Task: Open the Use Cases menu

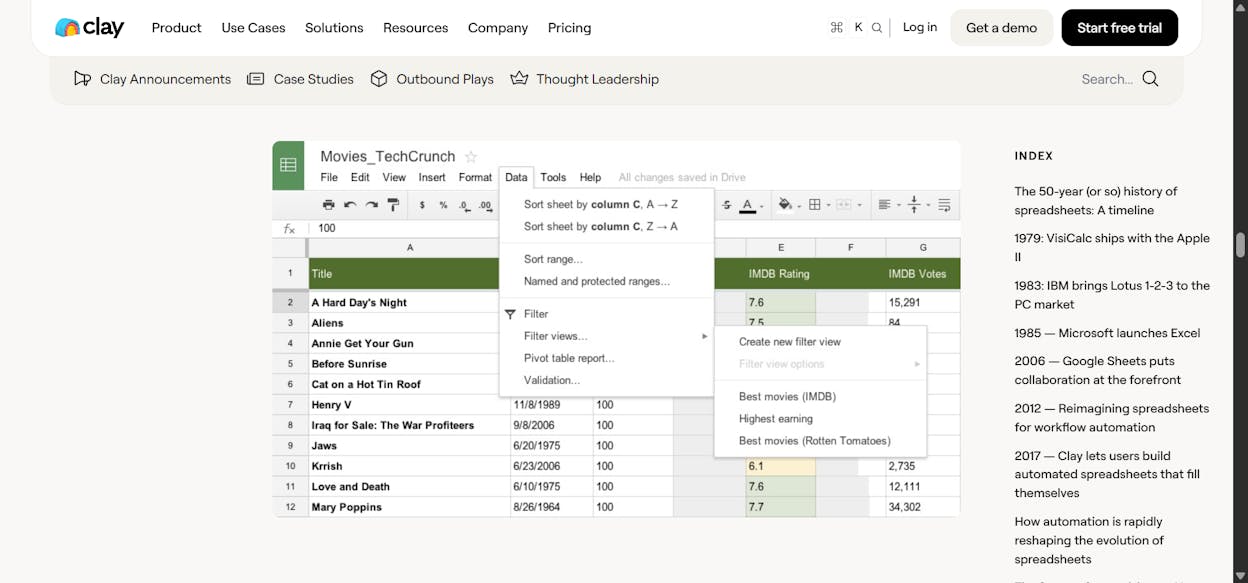Action: [253, 28]
